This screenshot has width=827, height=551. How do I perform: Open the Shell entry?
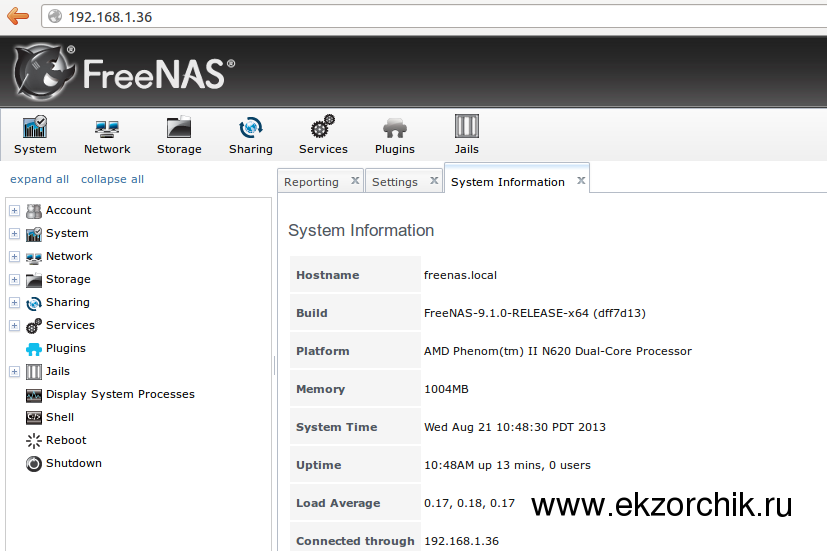(x=60, y=417)
